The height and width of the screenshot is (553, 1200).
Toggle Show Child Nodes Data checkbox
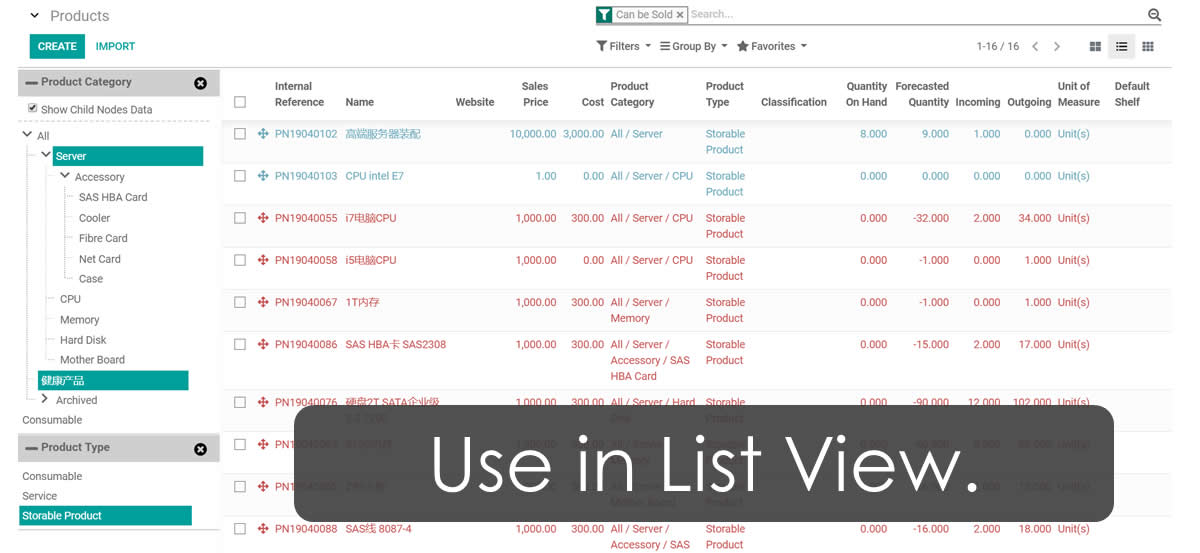pos(33,108)
